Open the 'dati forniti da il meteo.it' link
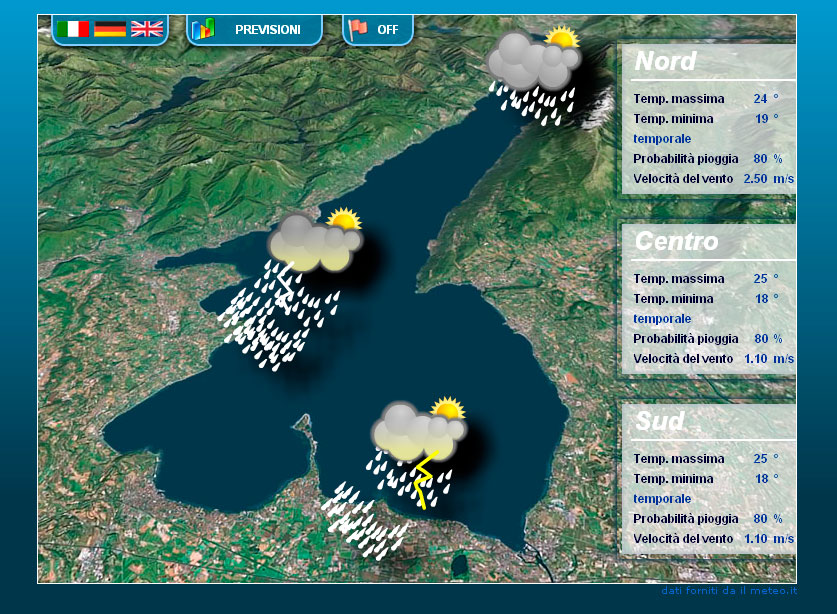Viewport: 837px width, 614px height. (729, 591)
